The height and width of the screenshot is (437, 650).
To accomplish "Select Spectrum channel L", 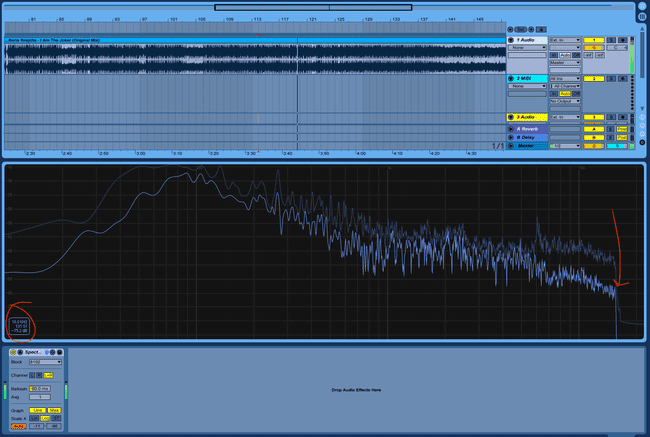I will 32,375.
